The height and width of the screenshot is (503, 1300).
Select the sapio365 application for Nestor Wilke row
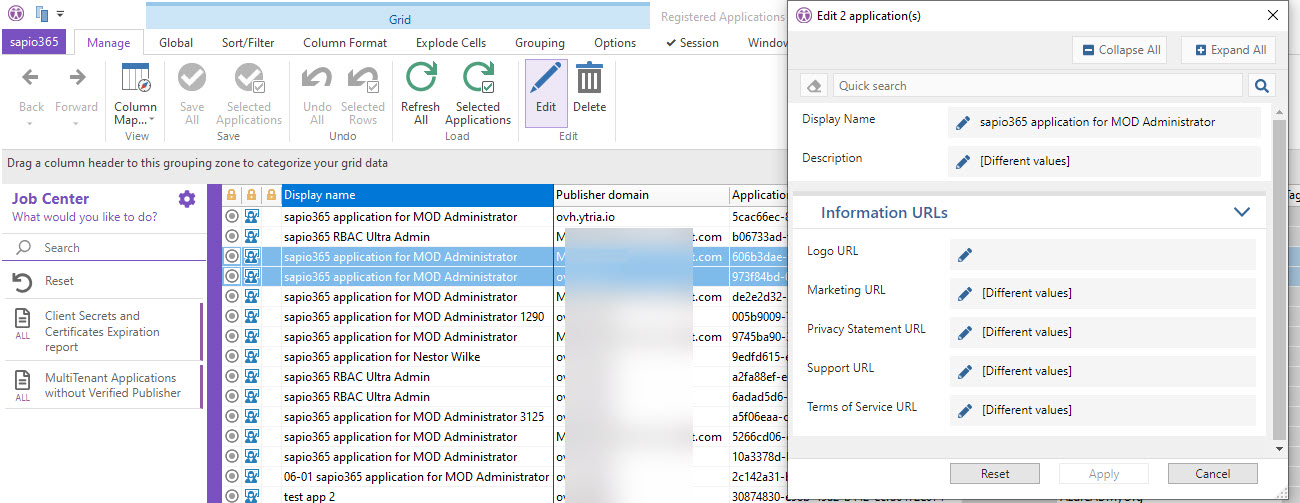pyautogui.click(x=382, y=357)
